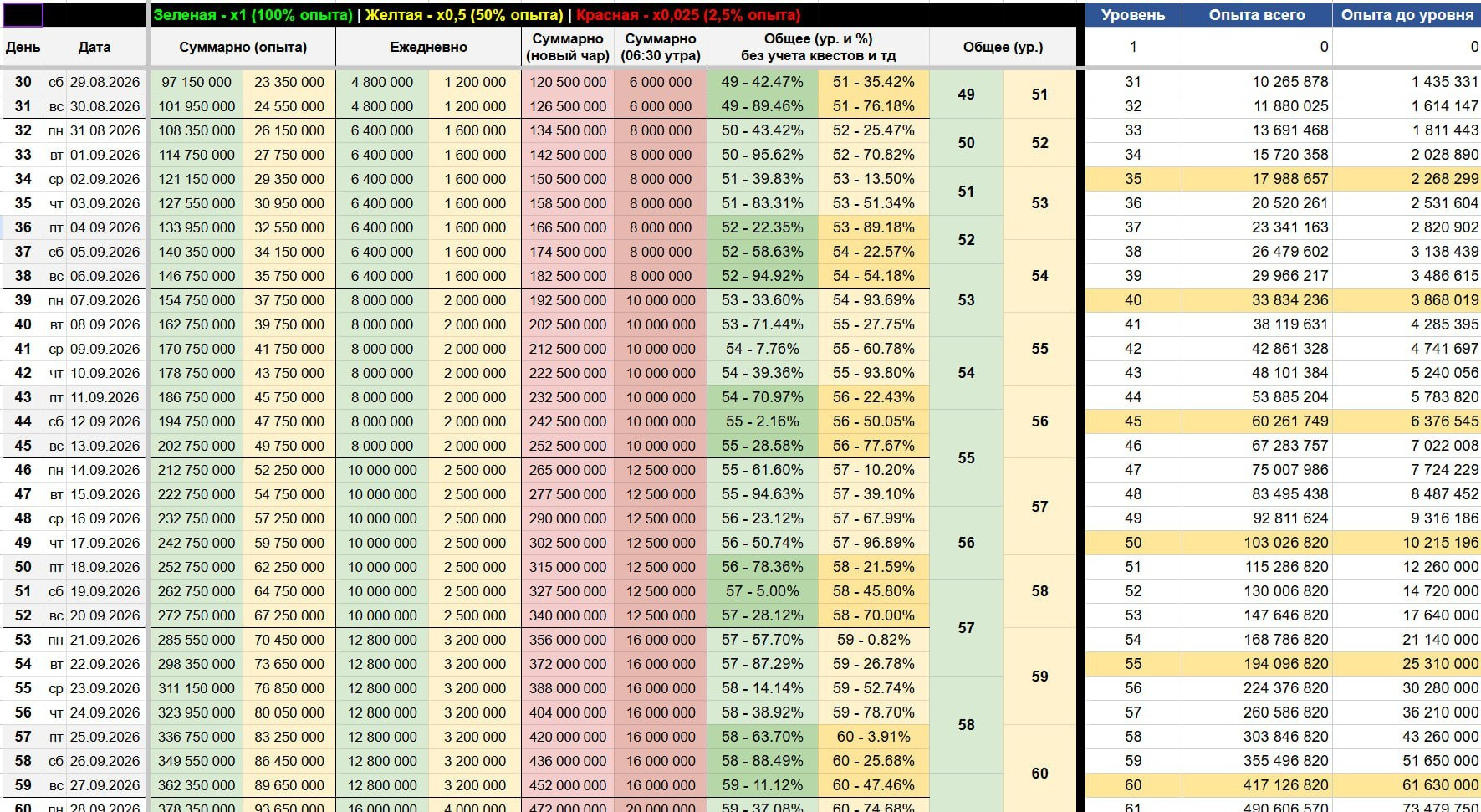Click day number 45 row header
Image resolution: width=1481 pixels, height=812 pixels.
point(23,446)
